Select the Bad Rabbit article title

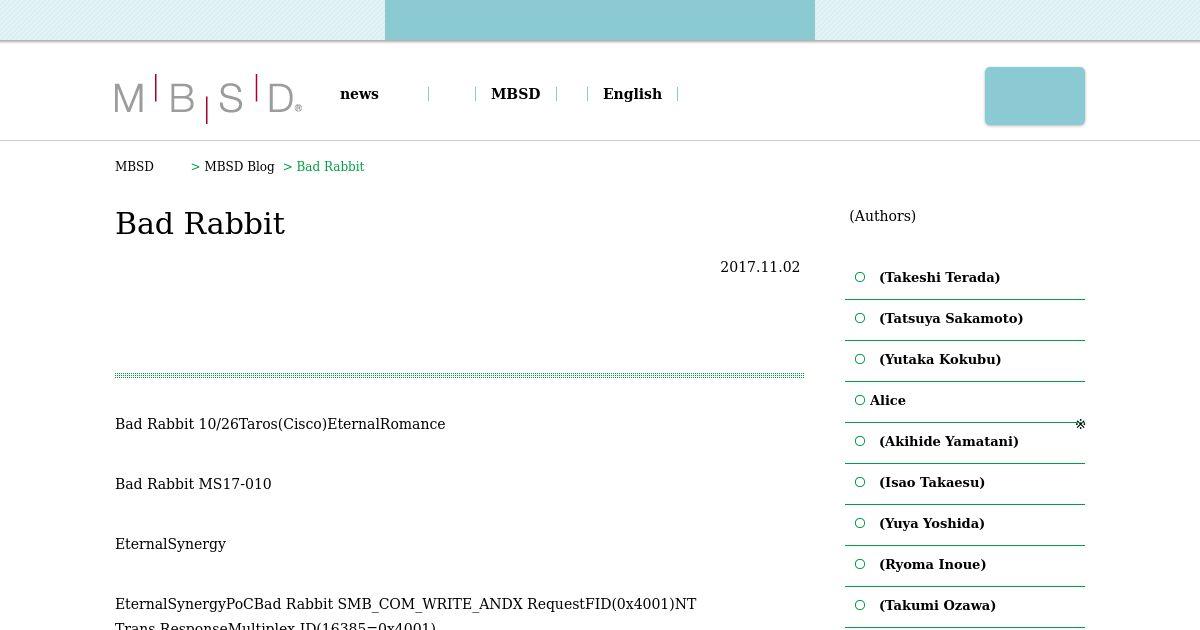pos(200,224)
